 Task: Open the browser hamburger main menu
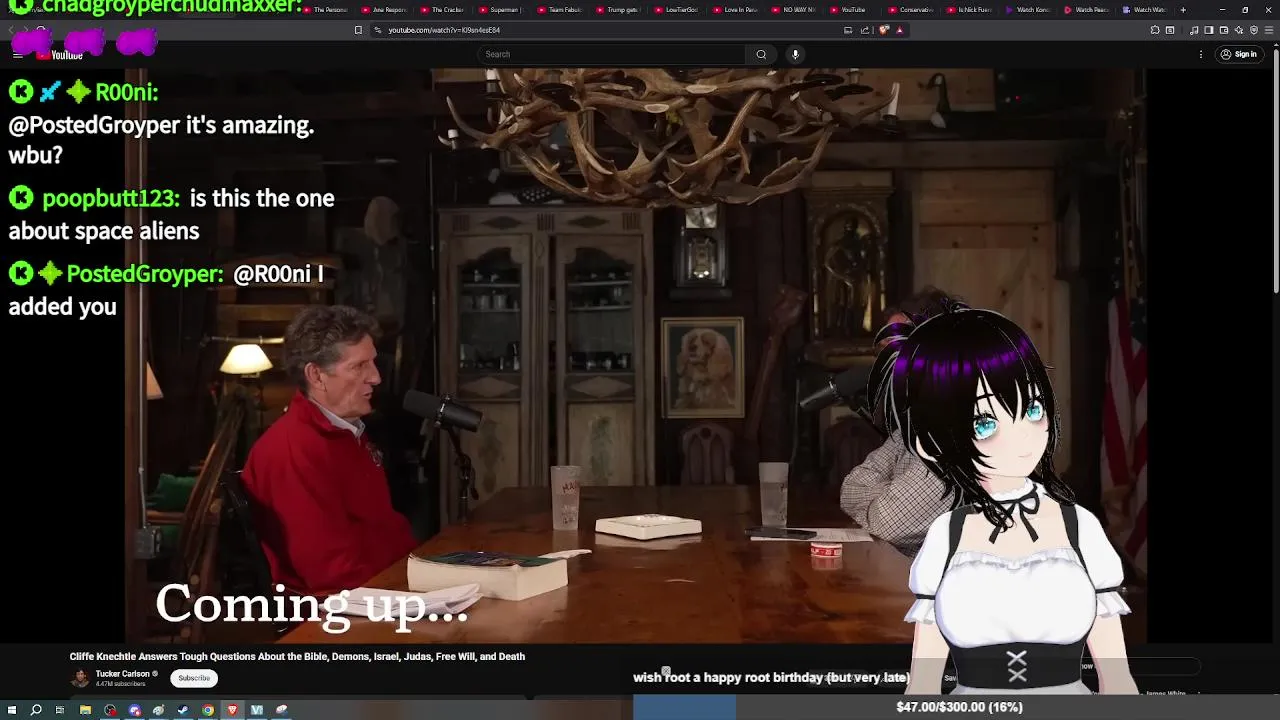click(1269, 30)
